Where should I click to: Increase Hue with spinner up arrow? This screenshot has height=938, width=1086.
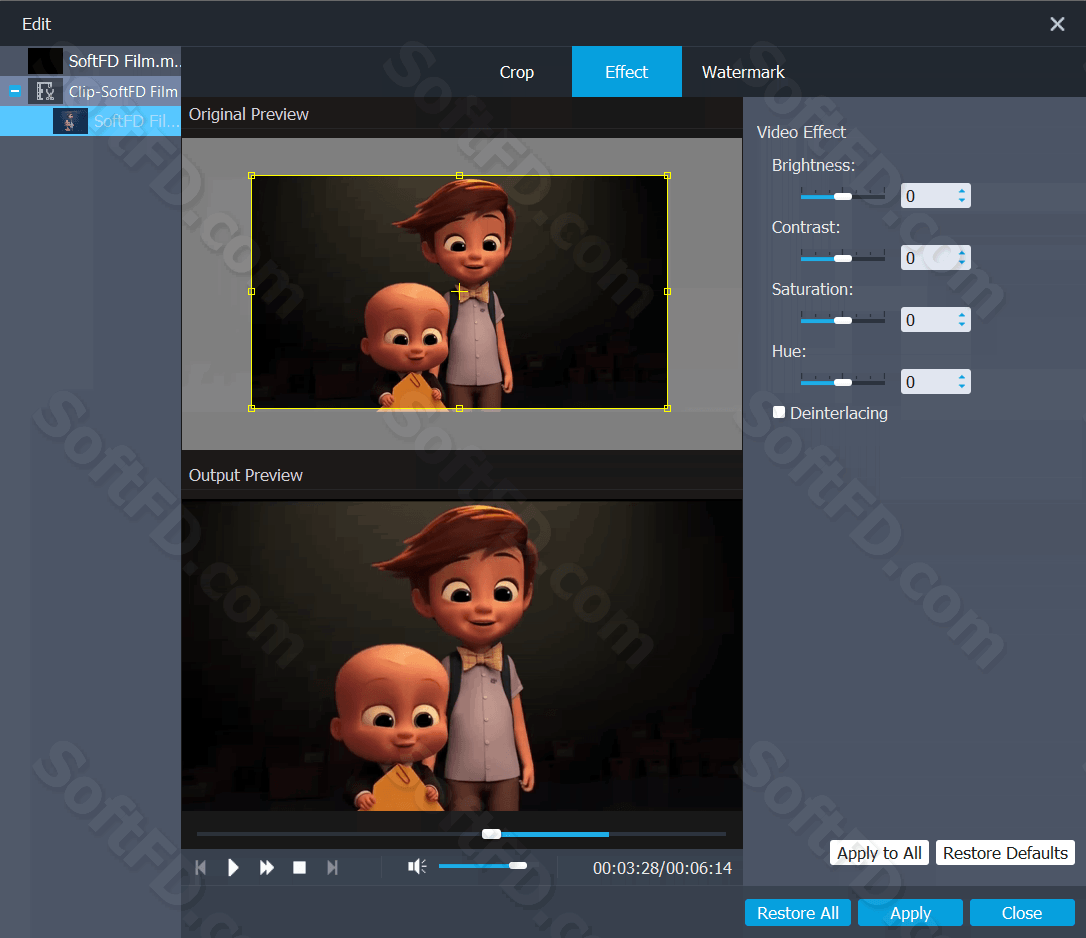click(962, 376)
